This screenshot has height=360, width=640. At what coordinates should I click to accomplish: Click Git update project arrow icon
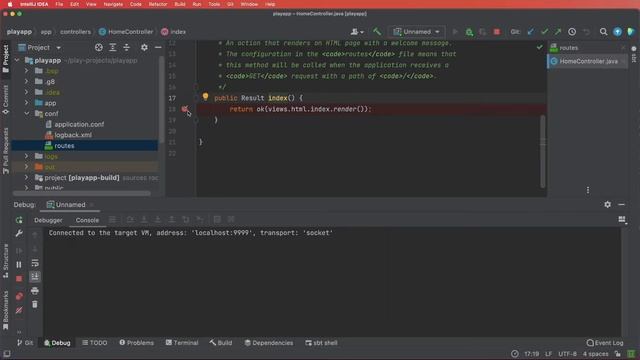530,31
